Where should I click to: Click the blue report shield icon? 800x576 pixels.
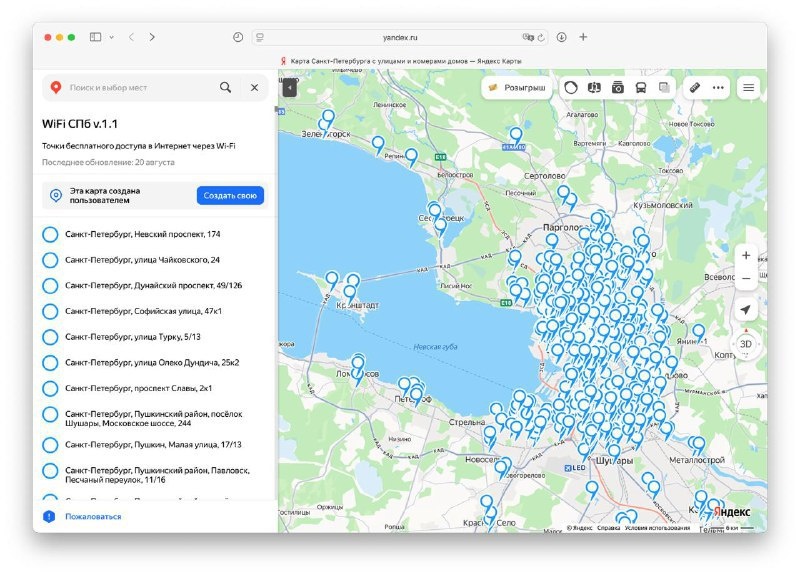[49, 516]
